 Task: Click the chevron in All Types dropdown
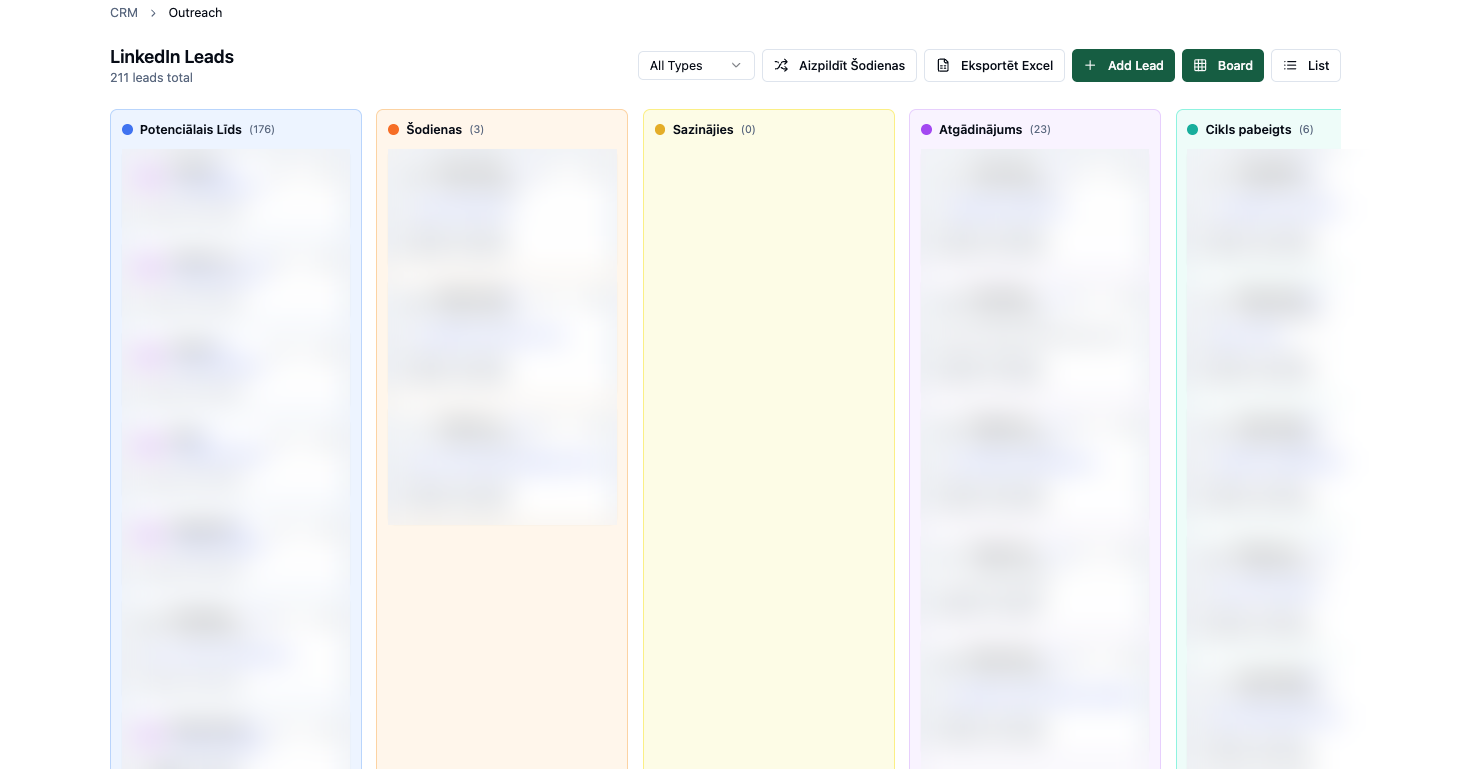point(736,65)
